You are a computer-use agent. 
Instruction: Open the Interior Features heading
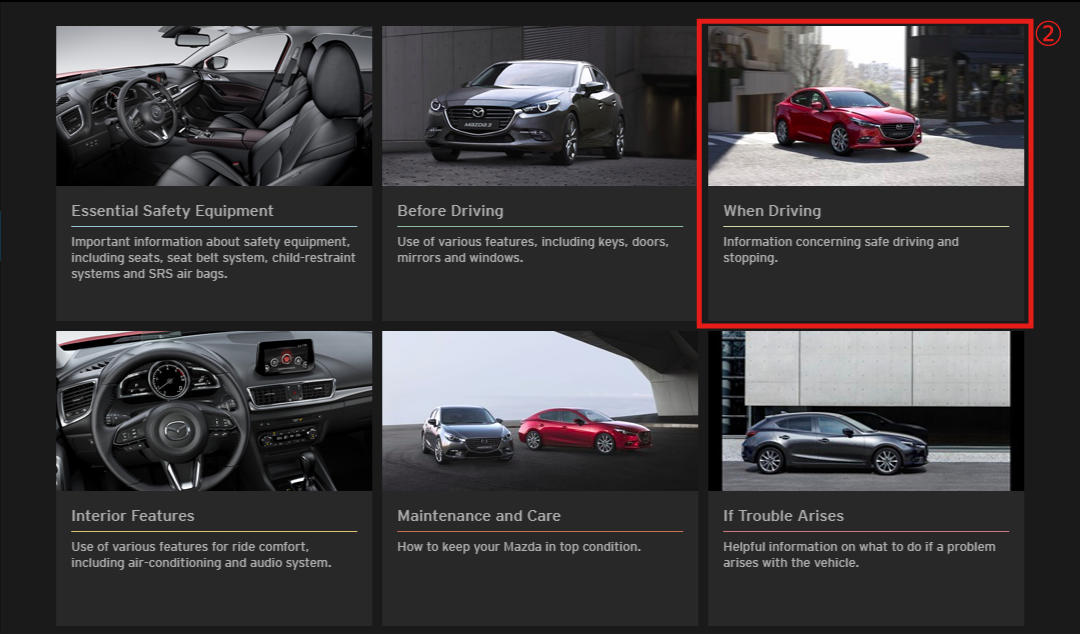(133, 516)
